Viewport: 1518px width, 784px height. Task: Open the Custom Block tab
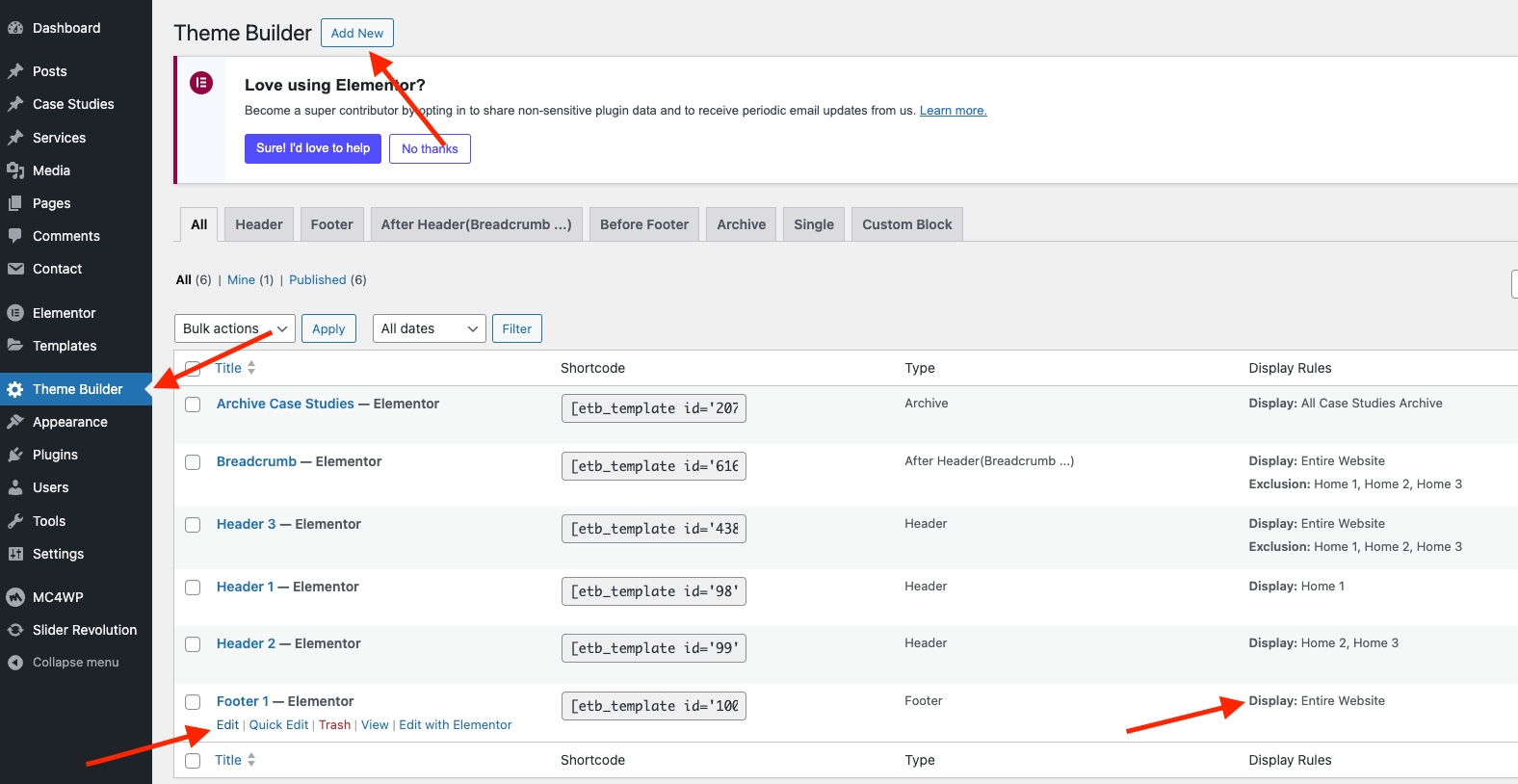[x=906, y=224]
